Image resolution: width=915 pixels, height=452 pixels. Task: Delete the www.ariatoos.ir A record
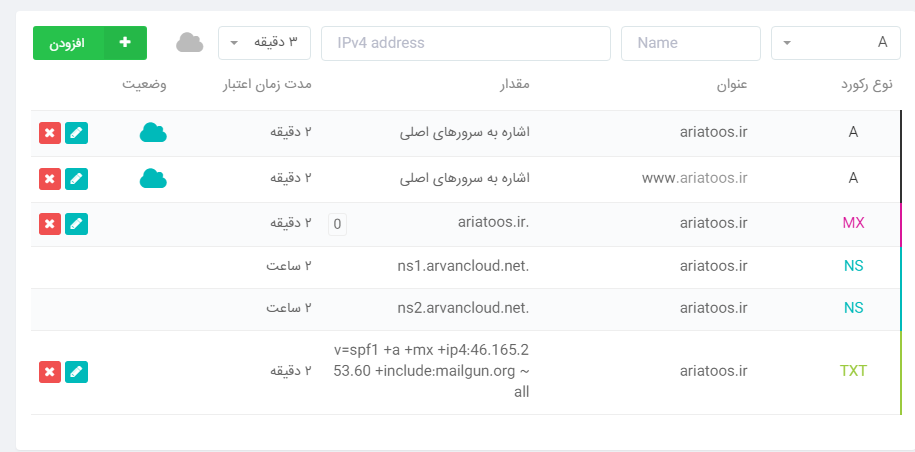point(50,179)
